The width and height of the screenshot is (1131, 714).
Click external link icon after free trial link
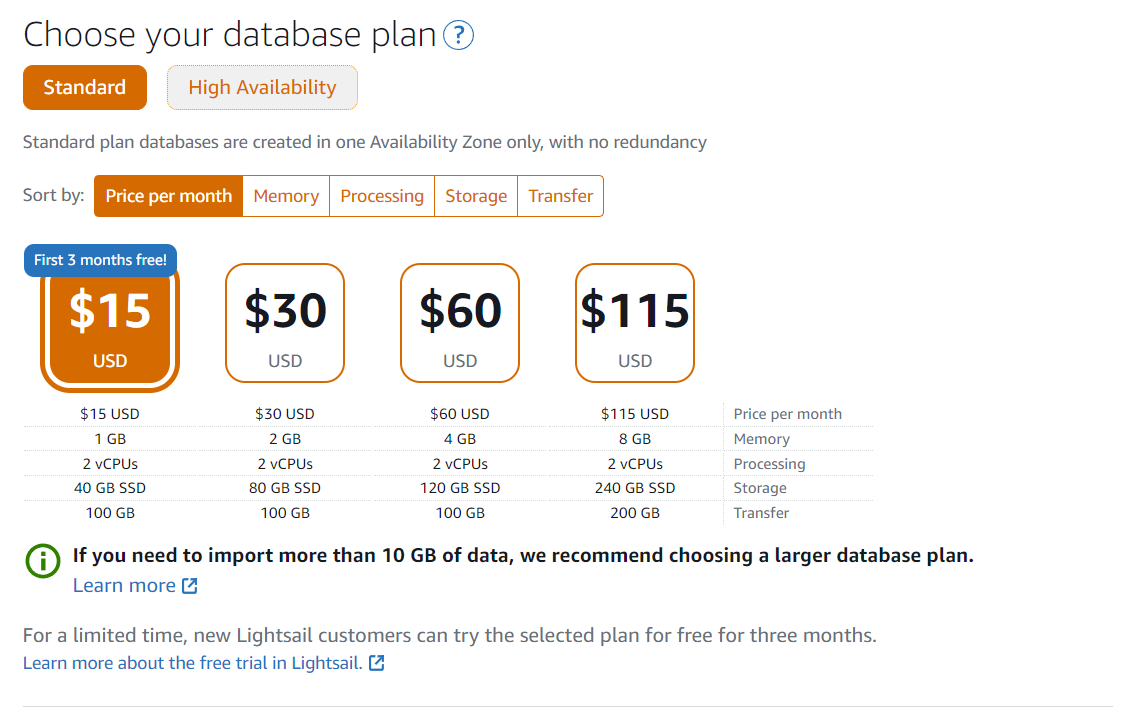377,663
